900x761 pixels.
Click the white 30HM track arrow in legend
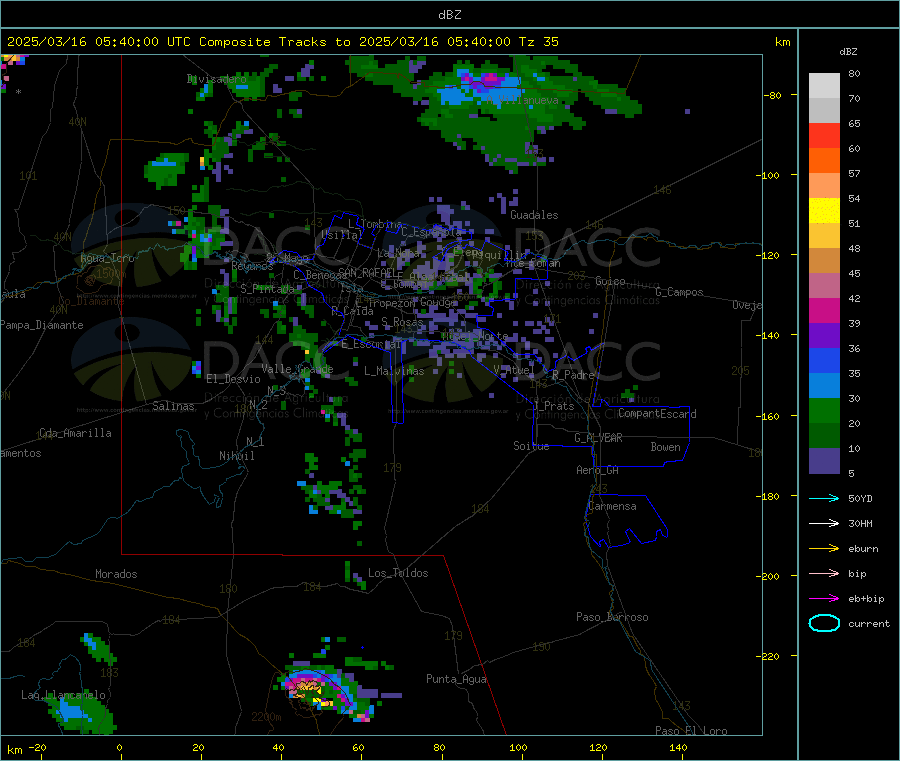824,523
